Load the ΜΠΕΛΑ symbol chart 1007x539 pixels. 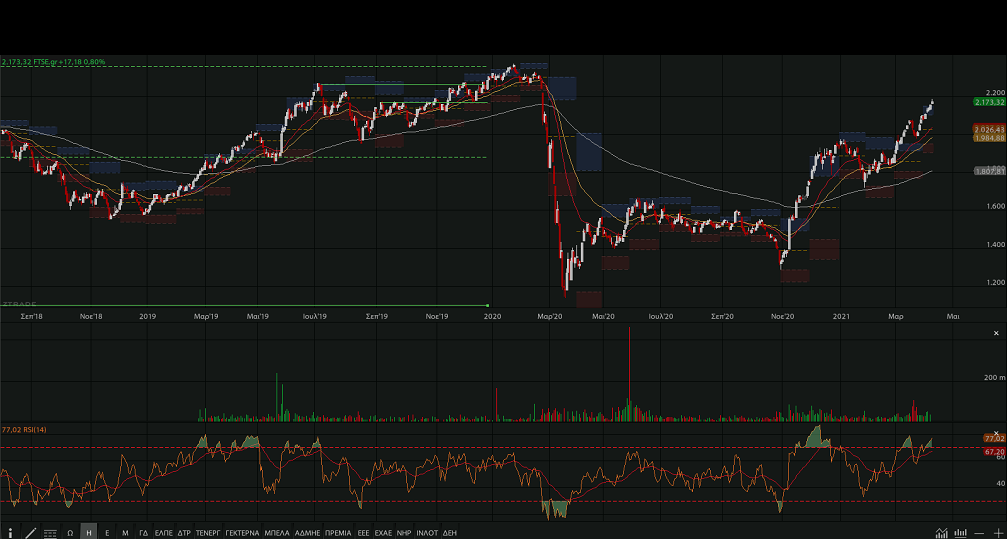(277, 533)
